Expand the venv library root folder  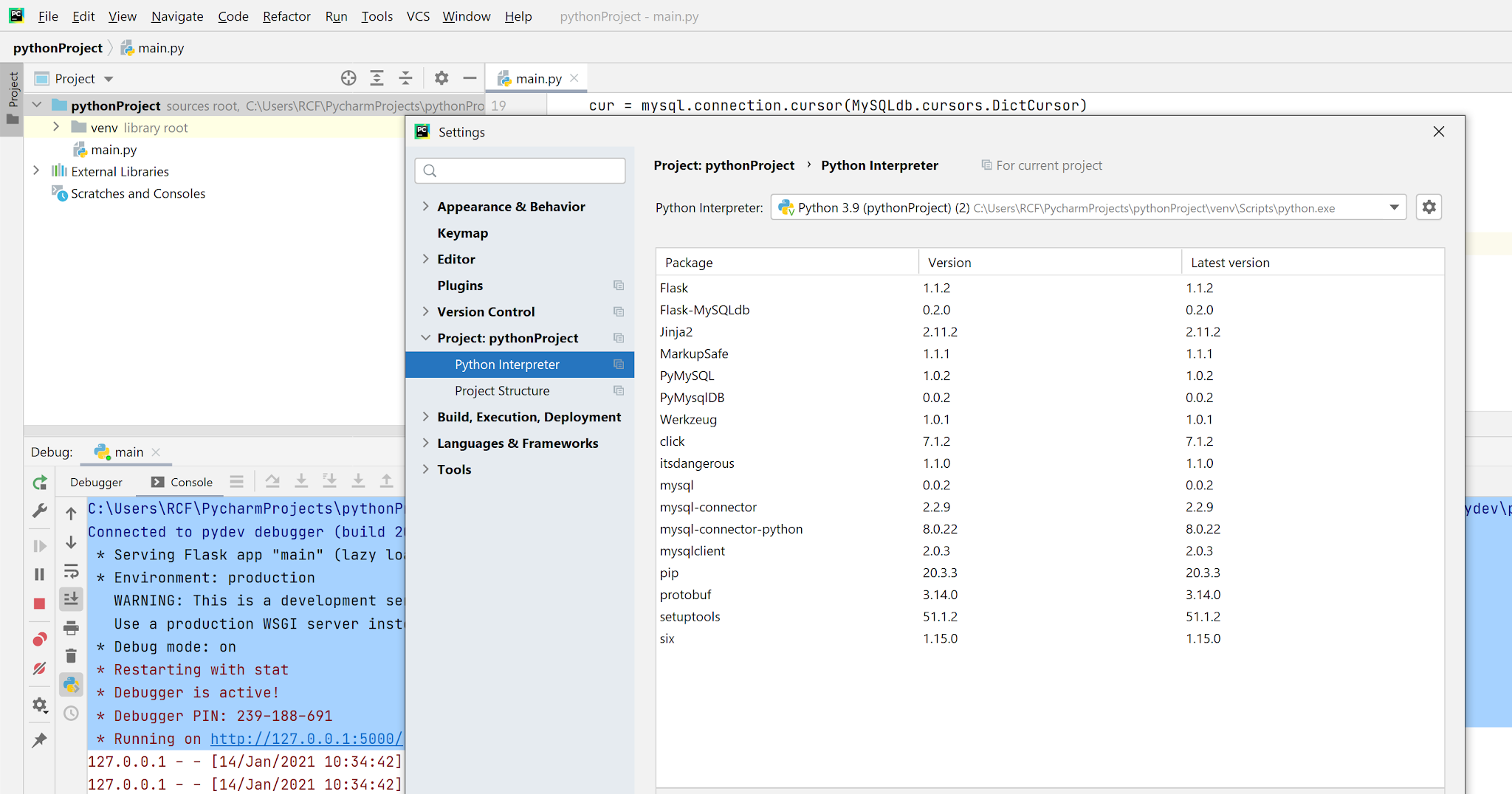point(56,127)
